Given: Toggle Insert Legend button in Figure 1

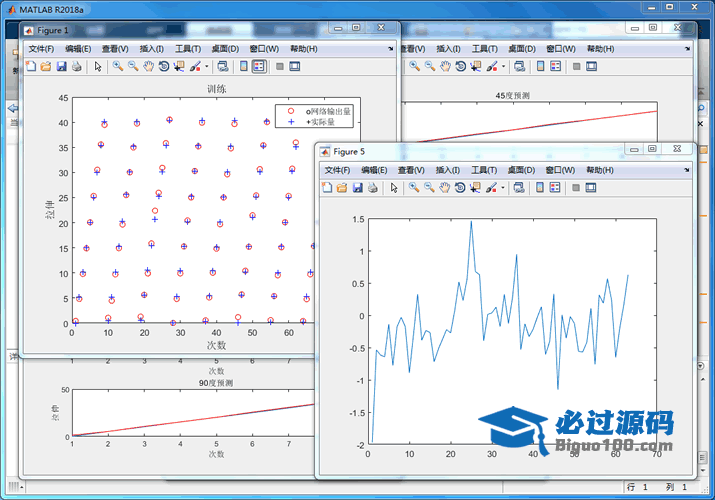Looking at the screenshot, I should (259, 67).
